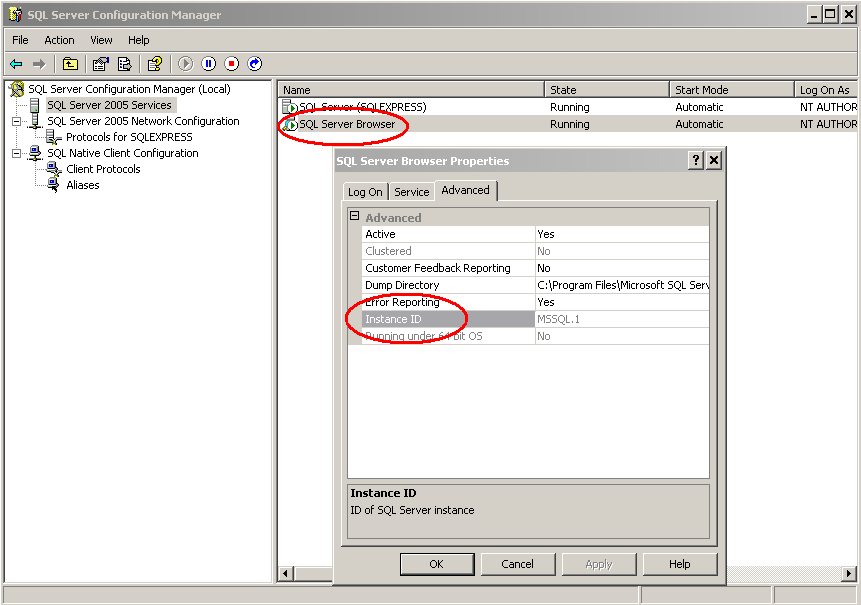861x605 pixels.
Task: Select SQL Server Configuration Manager (Local) label
Action: tap(130, 89)
